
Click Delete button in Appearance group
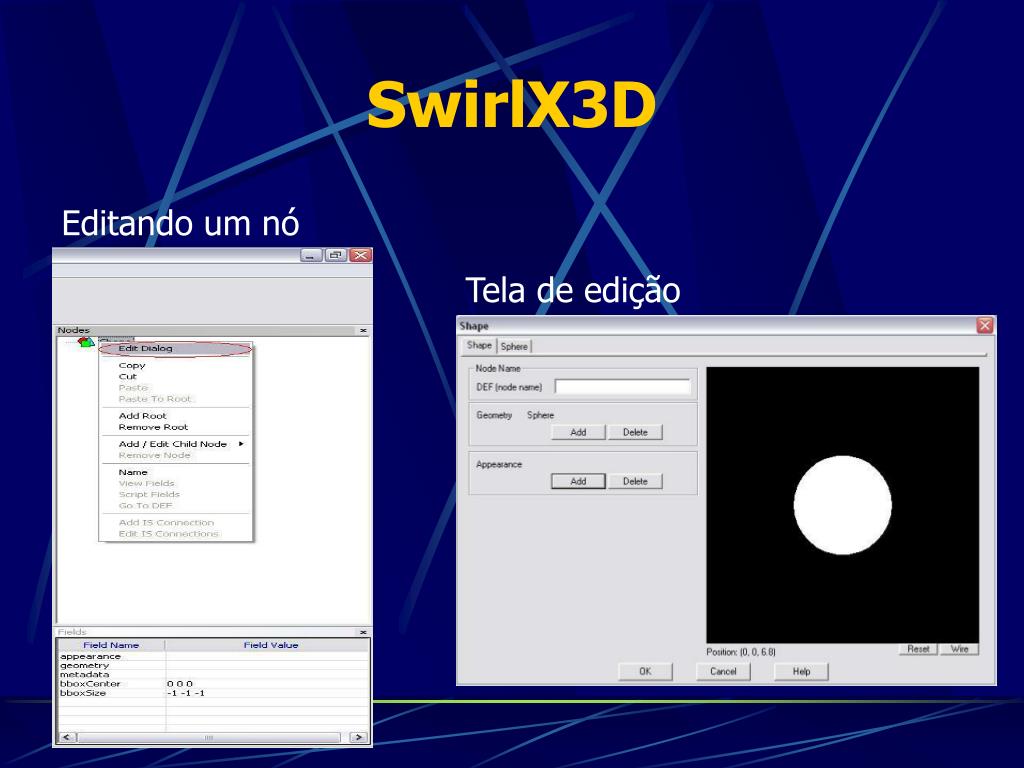pos(635,481)
